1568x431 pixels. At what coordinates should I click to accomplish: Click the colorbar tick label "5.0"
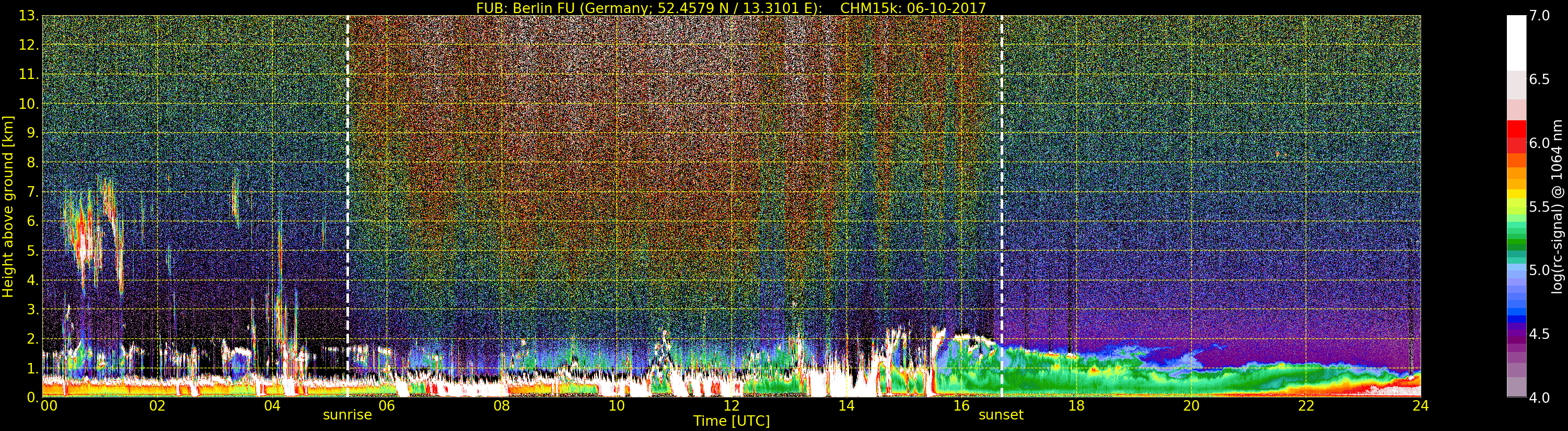[1539, 270]
